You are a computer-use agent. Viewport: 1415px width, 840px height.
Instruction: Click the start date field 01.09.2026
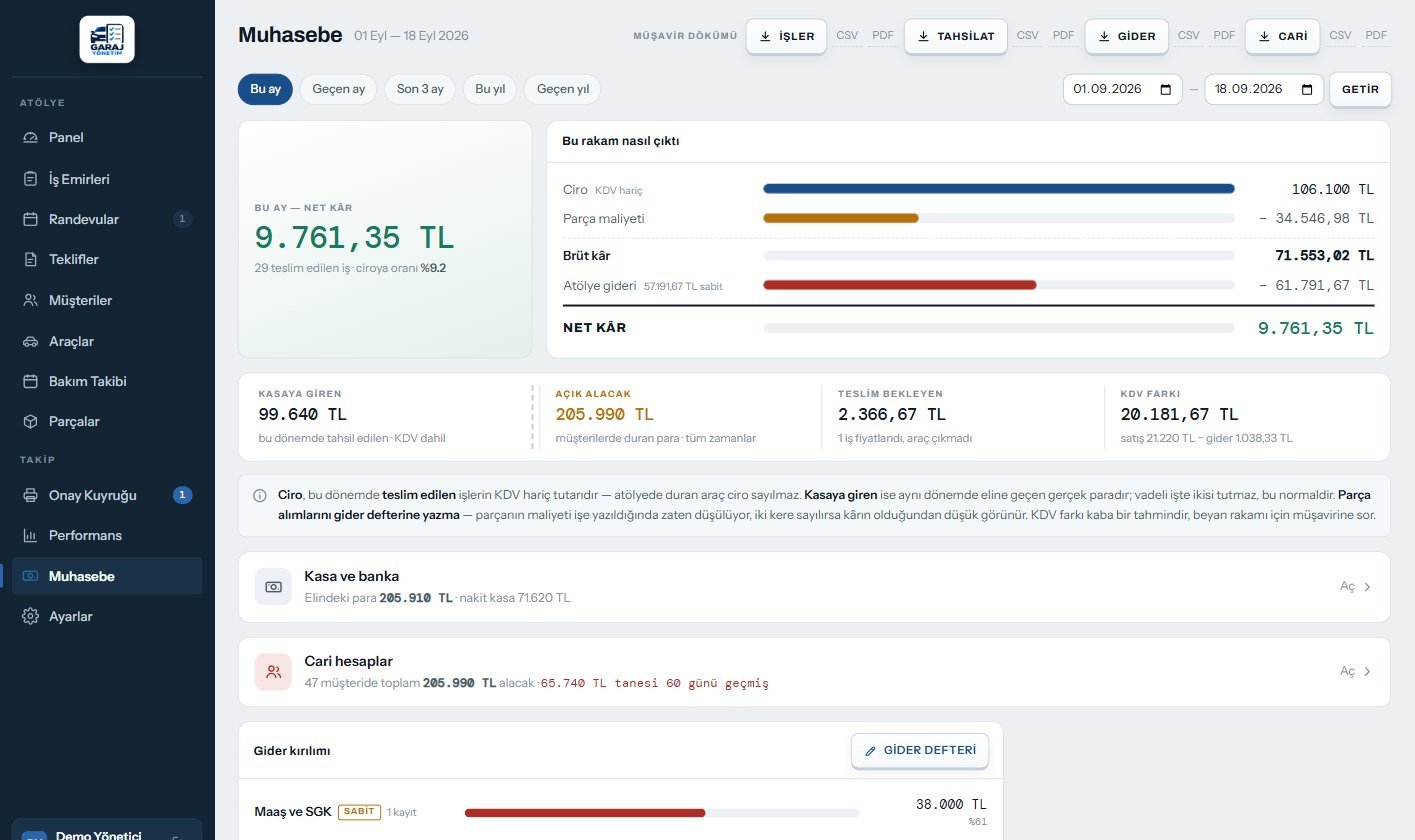[x=1123, y=89]
